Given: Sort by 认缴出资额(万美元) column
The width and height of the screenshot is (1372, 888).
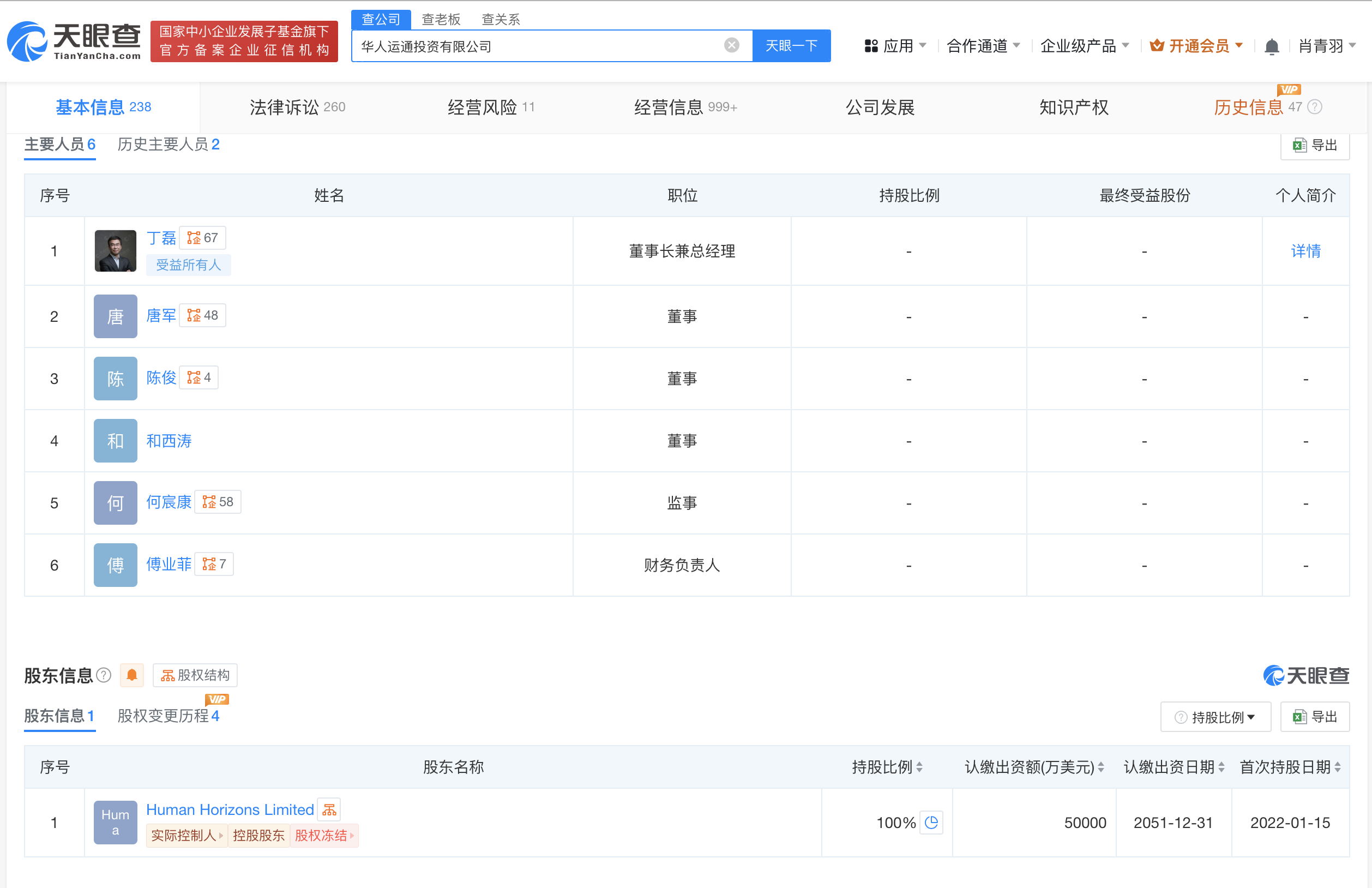Looking at the screenshot, I should click(x=1101, y=767).
